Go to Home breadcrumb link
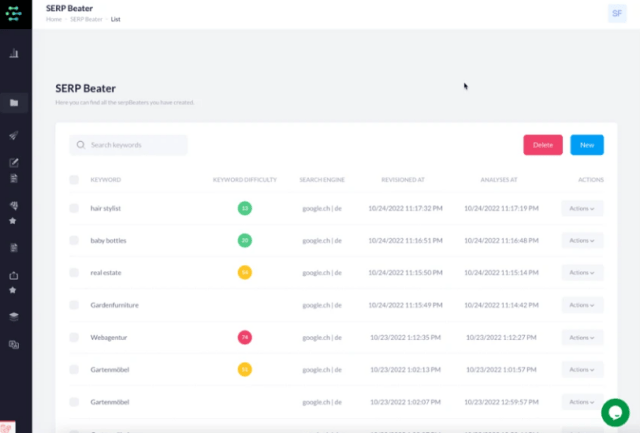This screenshot has height=433, width=640. click(52, 19)
